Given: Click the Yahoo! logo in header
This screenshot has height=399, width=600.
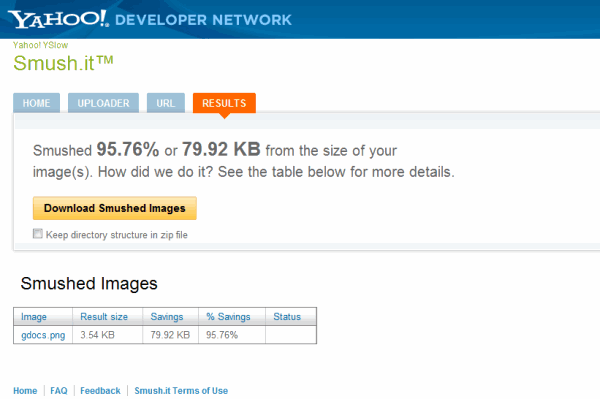Looking at the screenshot, I should pos(58,19).
